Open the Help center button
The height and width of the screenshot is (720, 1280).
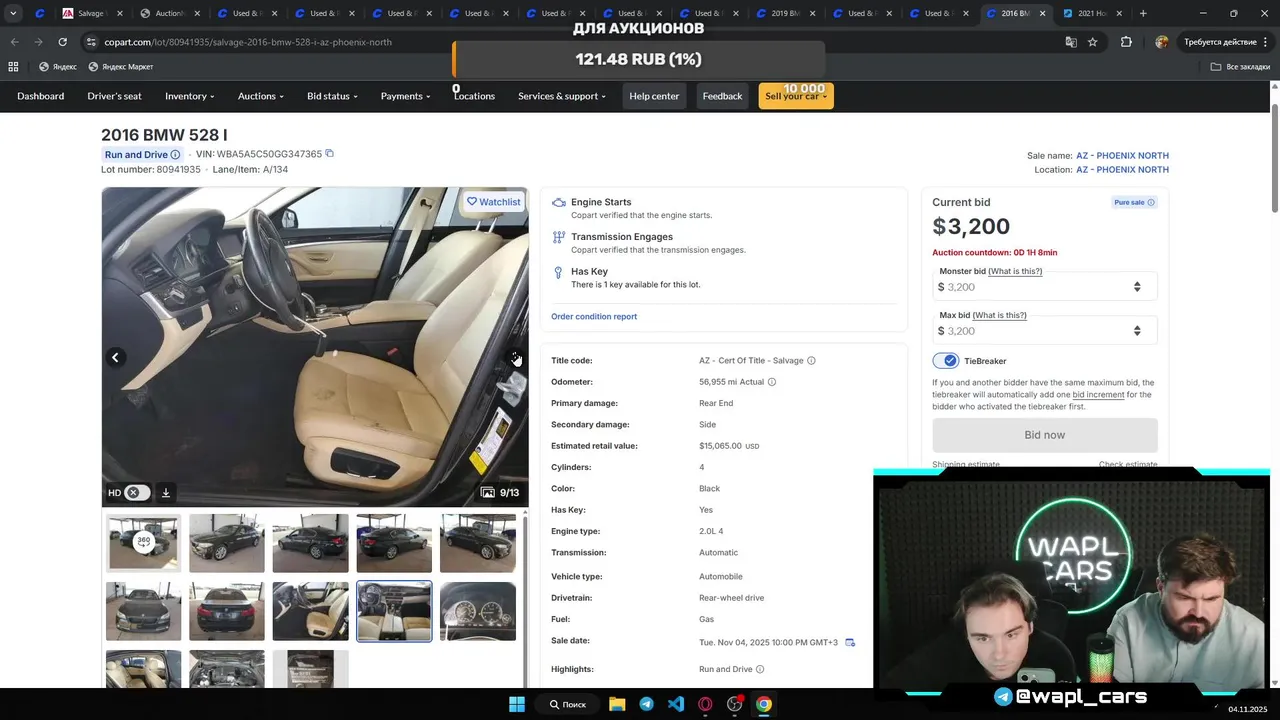click(654, 96)
